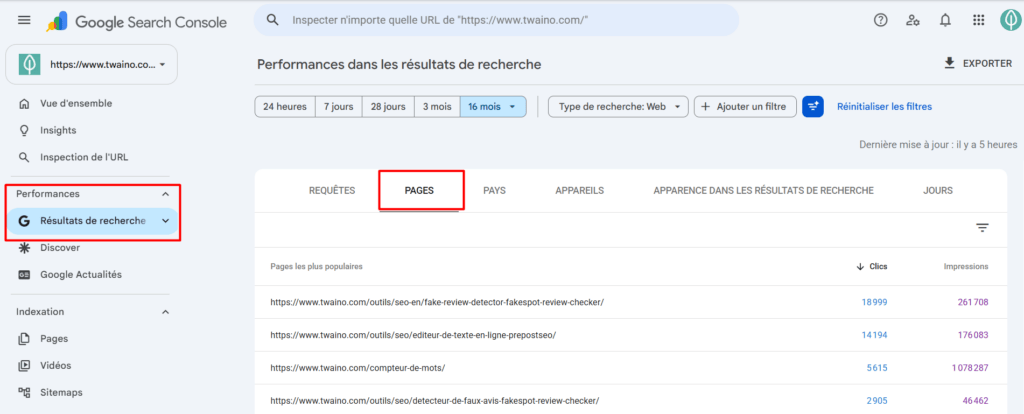
Task: Select the 24 heures date range
Action: [x=285, y=106]
